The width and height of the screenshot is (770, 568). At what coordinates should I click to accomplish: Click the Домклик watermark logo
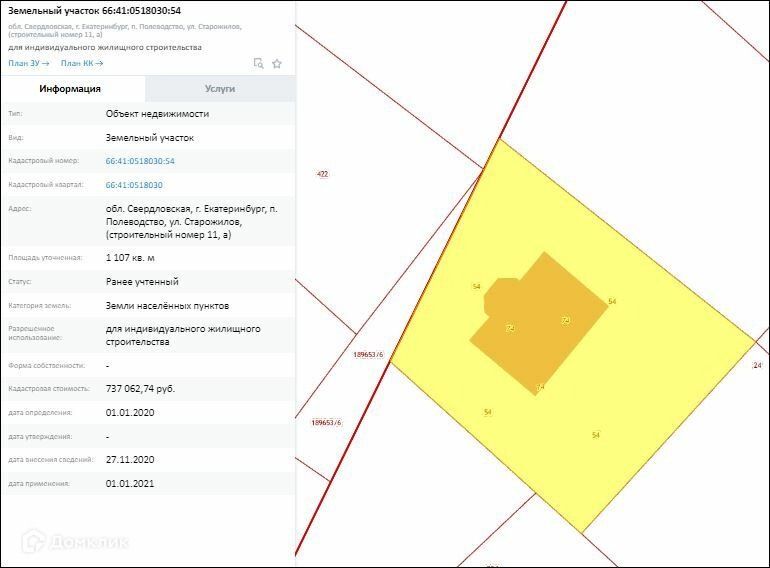75,542
